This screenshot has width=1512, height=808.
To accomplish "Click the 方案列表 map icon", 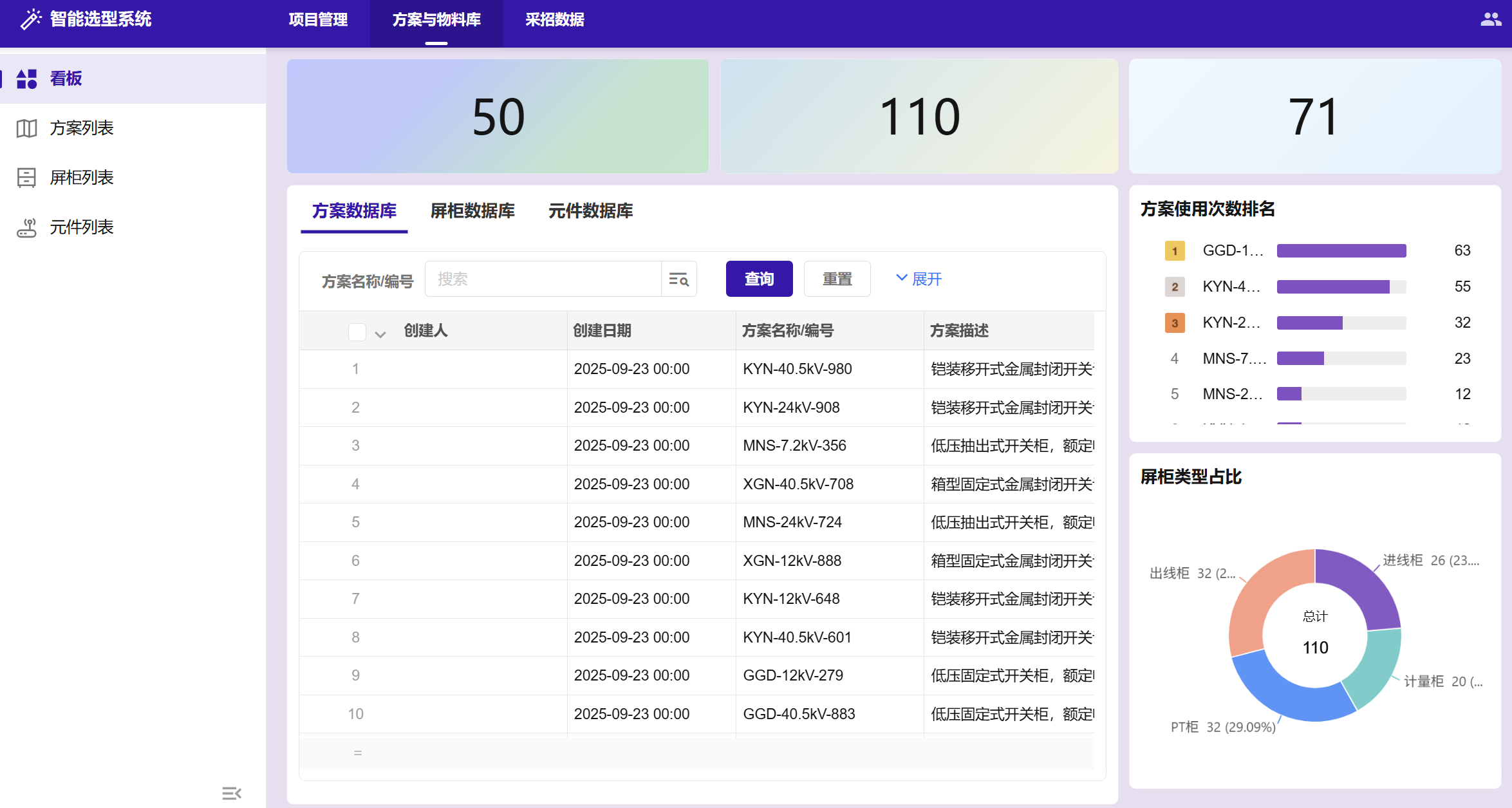I will 26,128.
